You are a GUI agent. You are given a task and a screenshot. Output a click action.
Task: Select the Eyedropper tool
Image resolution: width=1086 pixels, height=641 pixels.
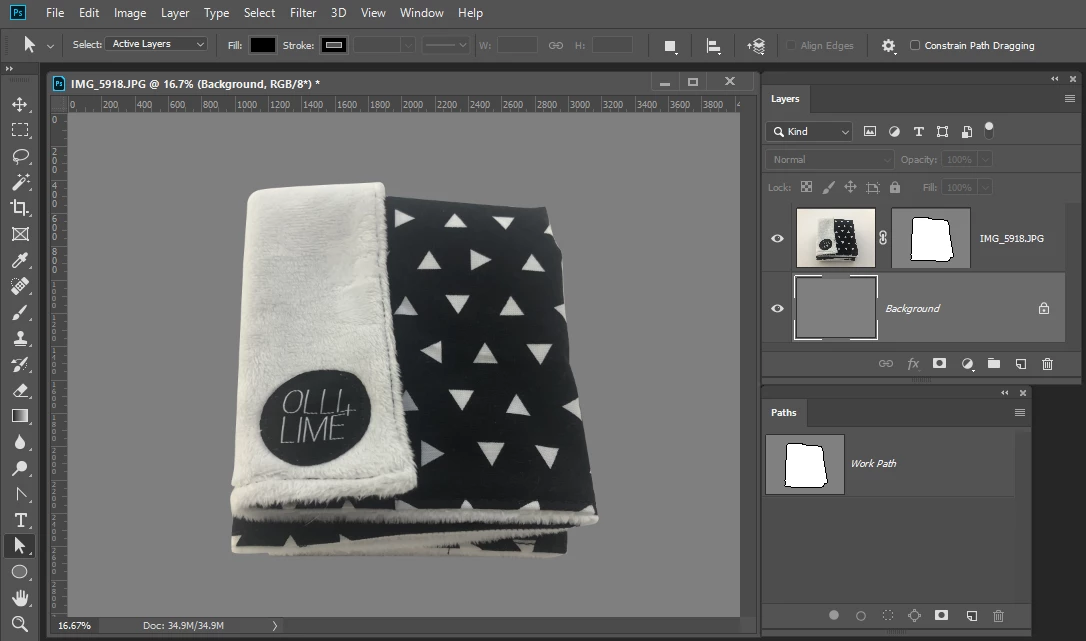pyautogui.click(x=20, y=260)
